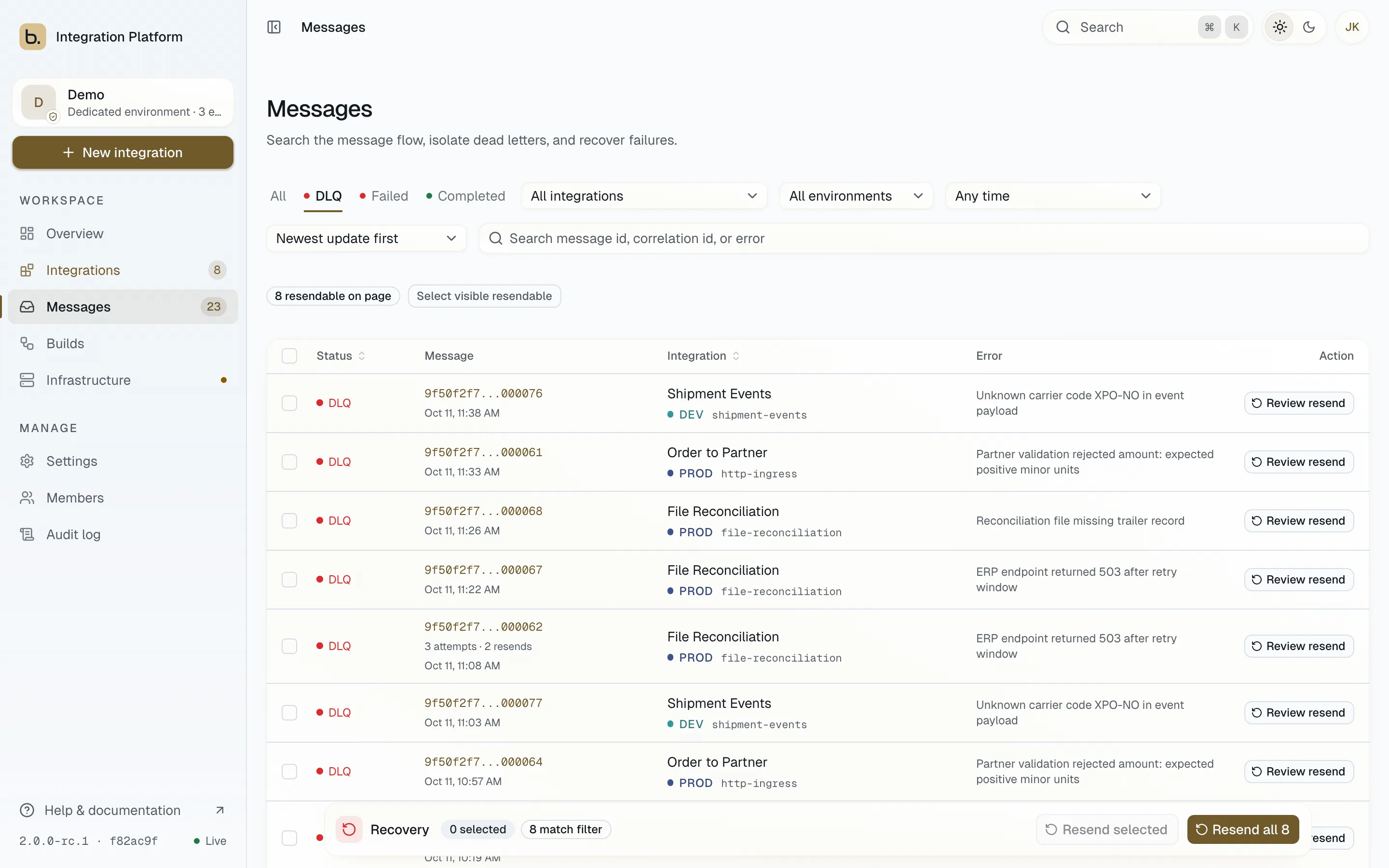Click Demo workspace avatar D
Screen dimensions: 1389x868
[39, 102]
